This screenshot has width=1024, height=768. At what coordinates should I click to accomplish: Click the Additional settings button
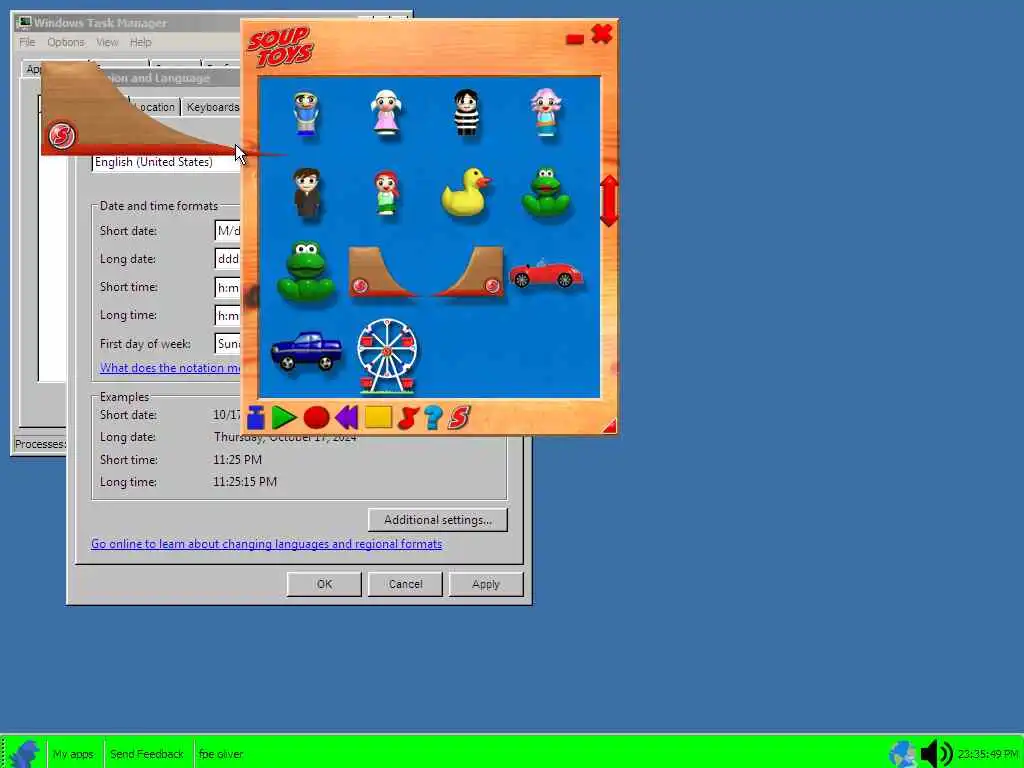coord(438,520)
